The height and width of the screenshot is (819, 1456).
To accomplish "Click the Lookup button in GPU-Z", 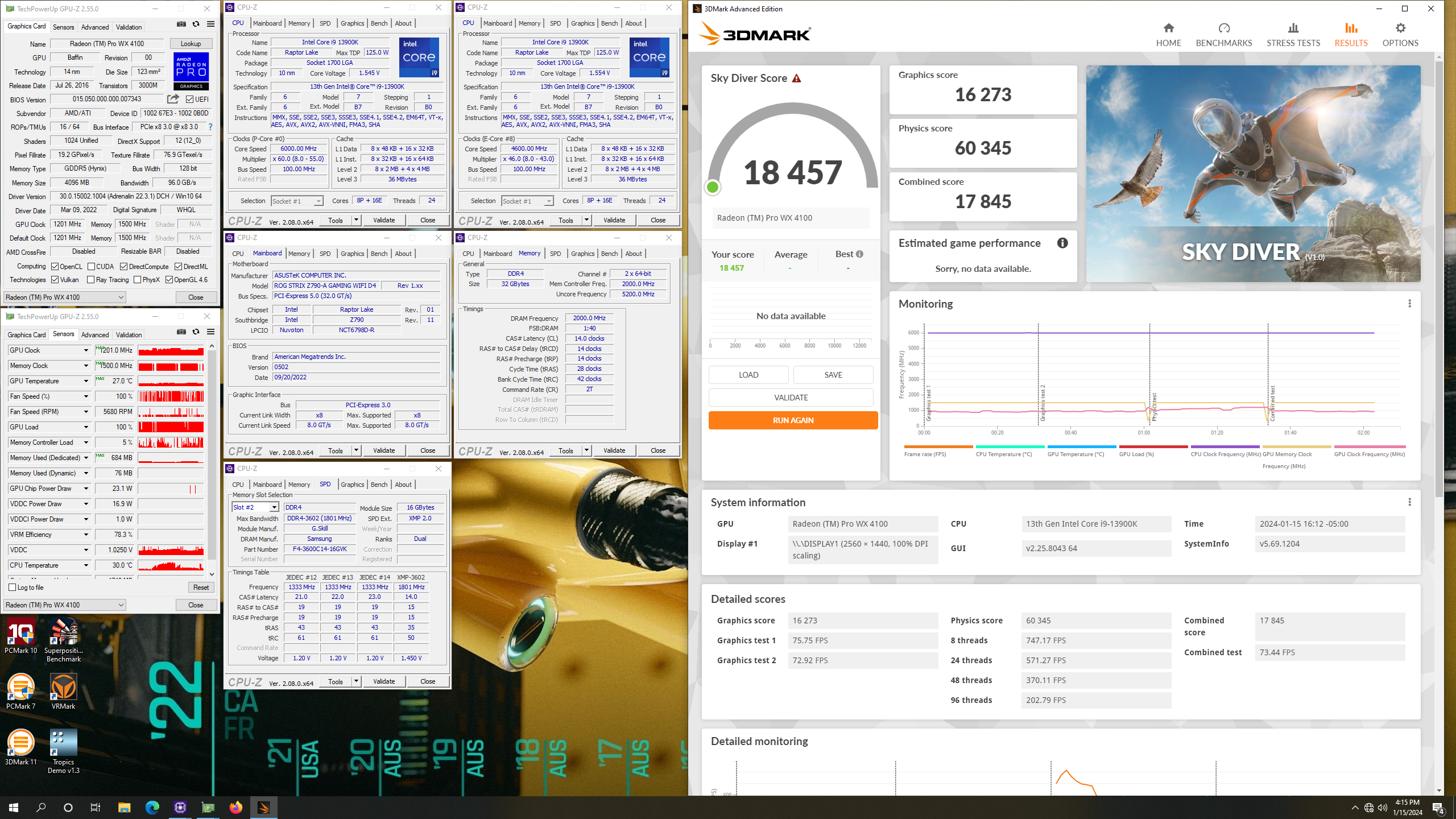I will 191,44.
